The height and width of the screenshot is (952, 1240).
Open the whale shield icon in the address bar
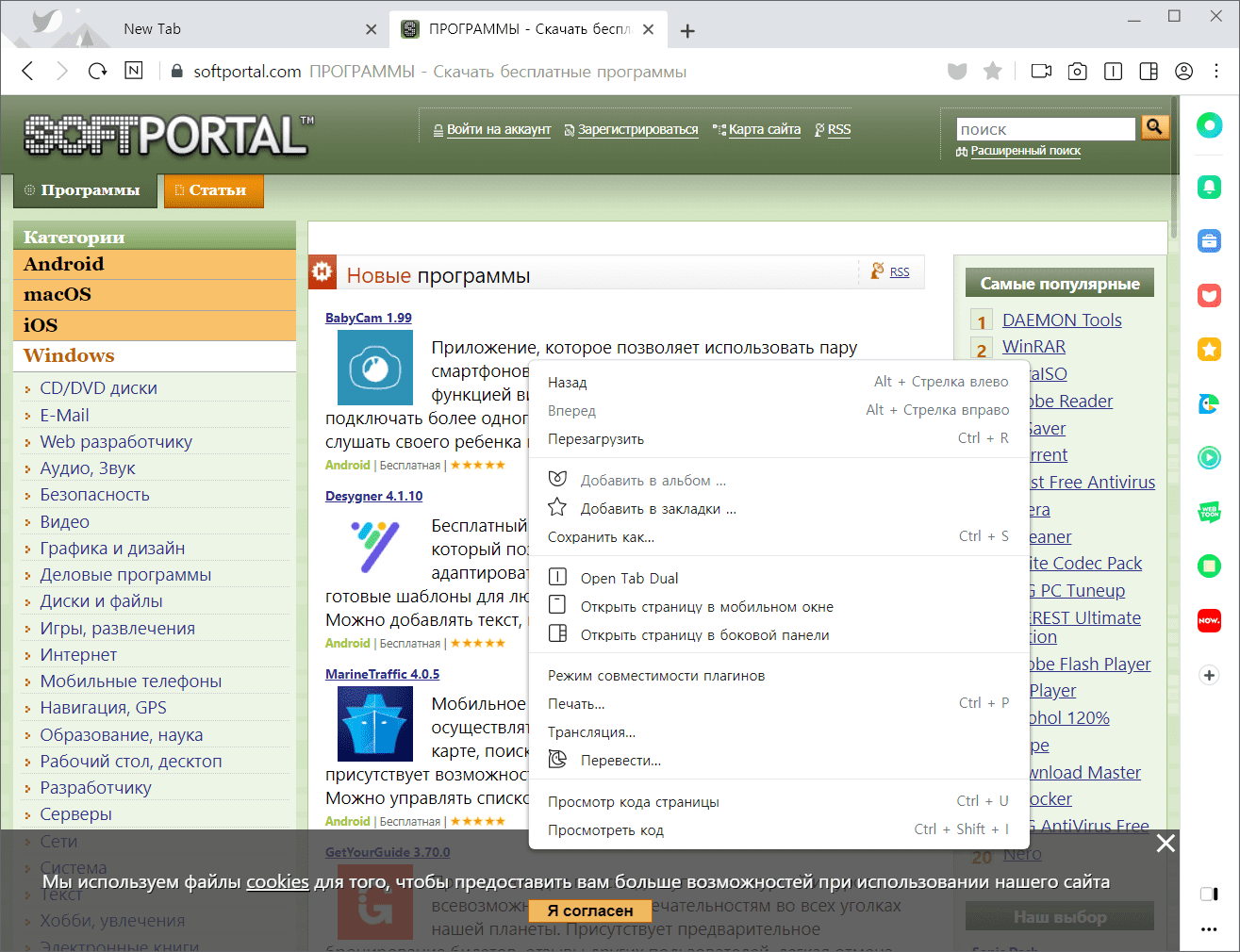(957, 72)
